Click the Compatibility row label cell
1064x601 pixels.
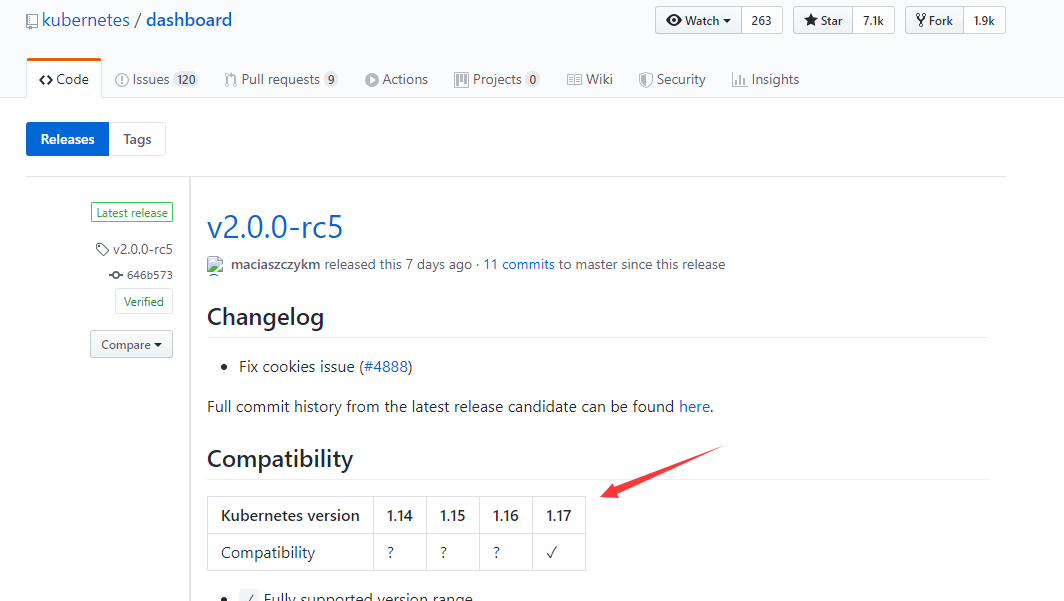pyautogui.click(x=290, y=552)
